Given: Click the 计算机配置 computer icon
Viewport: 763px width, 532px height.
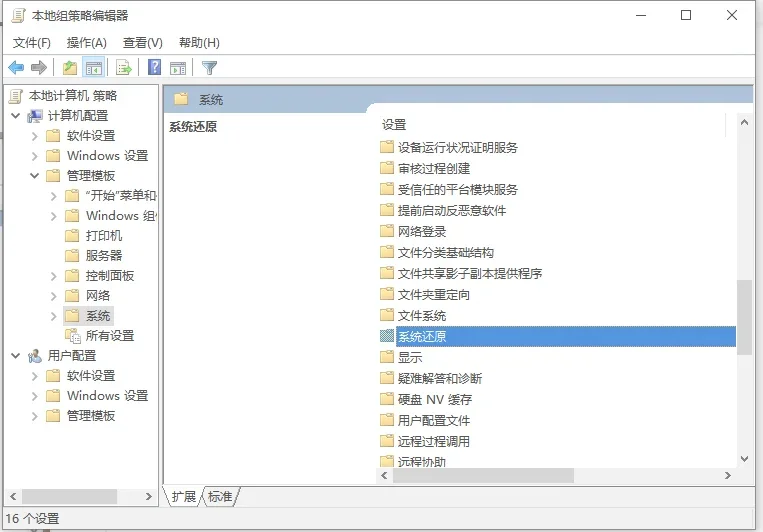Looking at the screenshot, I should tap(35, 116).
